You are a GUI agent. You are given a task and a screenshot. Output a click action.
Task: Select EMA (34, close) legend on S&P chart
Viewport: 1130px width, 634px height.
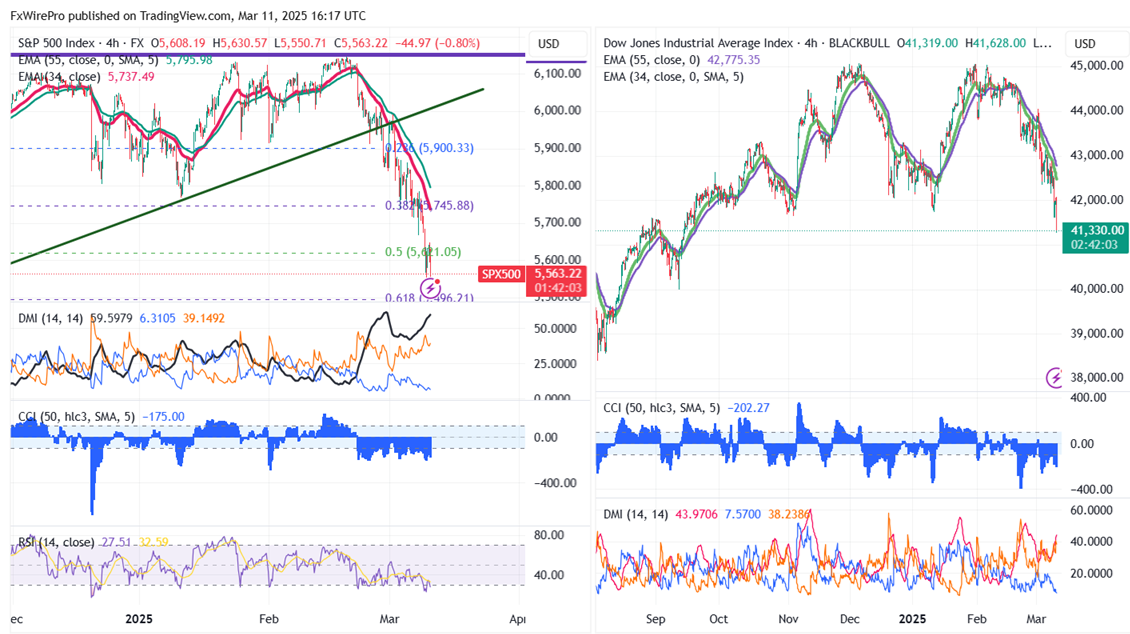59,76
